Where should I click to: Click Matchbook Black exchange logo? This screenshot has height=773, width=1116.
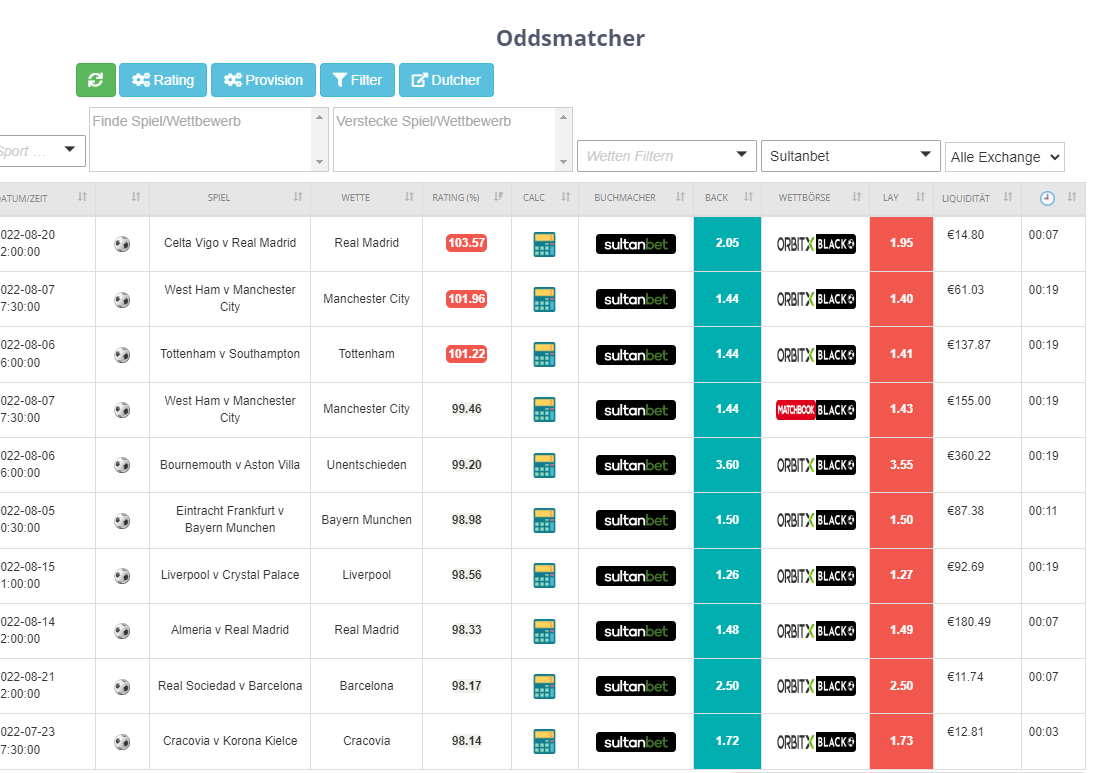[x=816, y=409]
